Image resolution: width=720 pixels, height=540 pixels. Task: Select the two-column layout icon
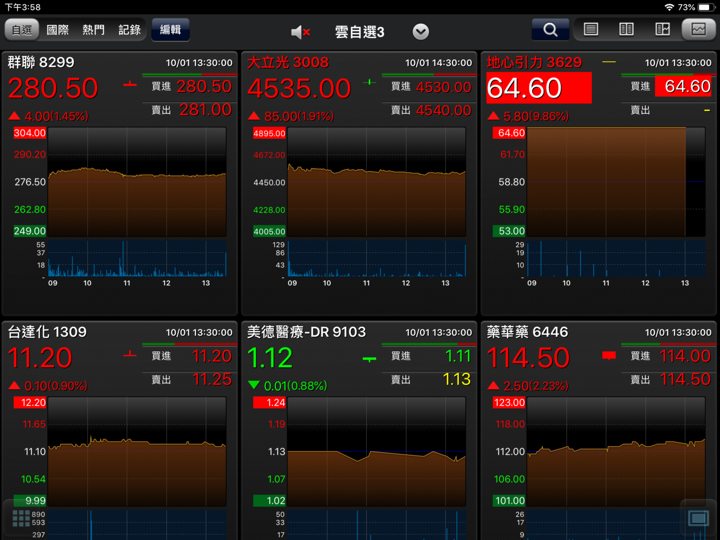626,30
